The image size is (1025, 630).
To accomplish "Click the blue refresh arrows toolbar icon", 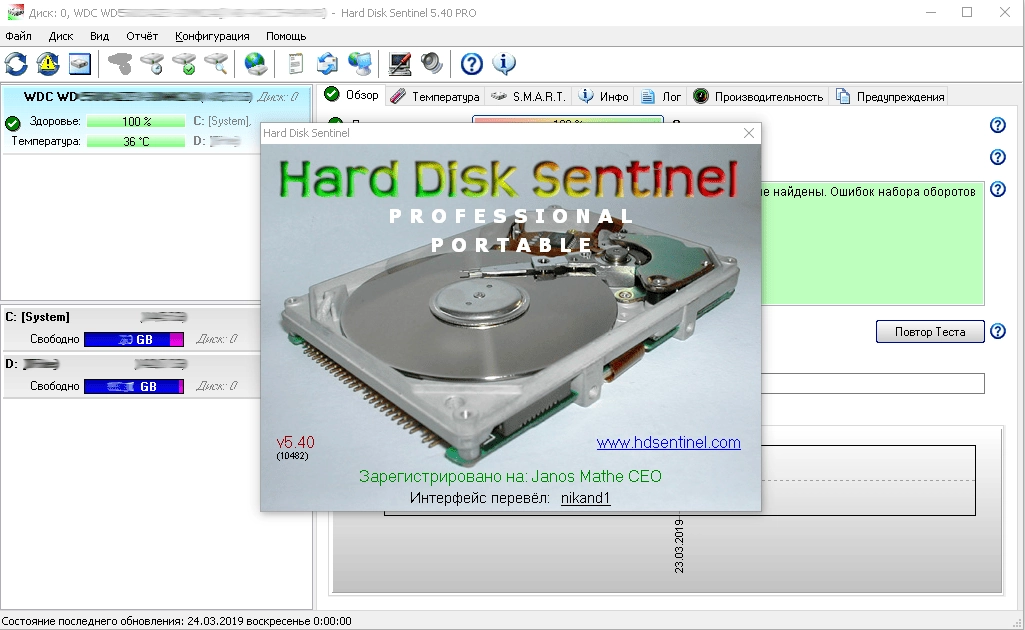I will coord(16,64).
